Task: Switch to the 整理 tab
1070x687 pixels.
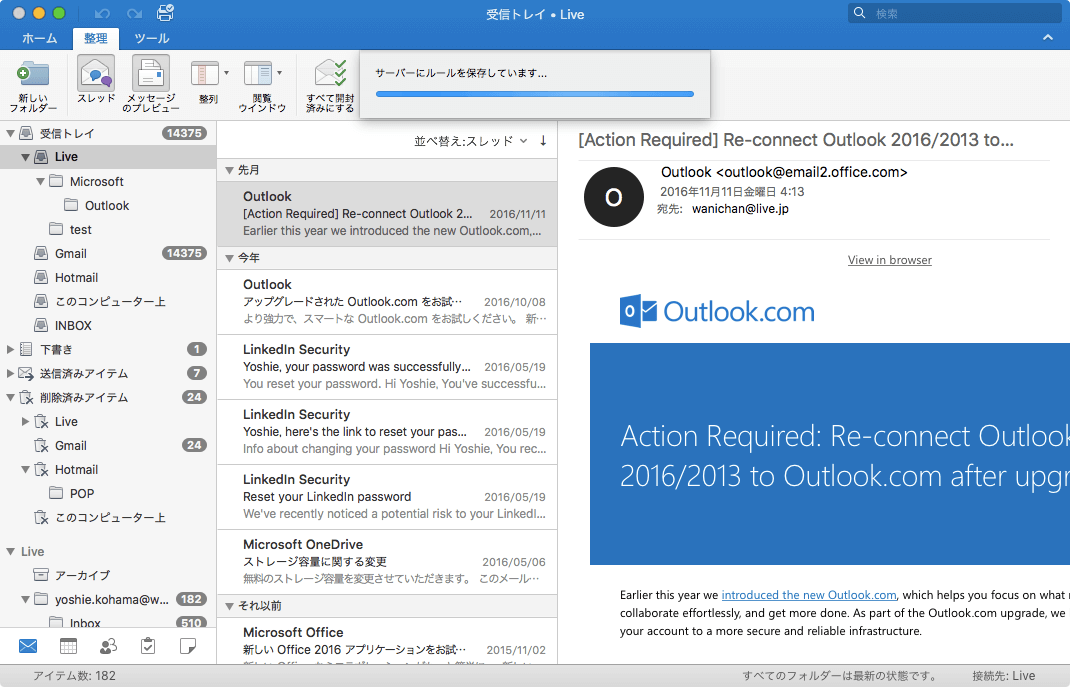Action: 96,38
